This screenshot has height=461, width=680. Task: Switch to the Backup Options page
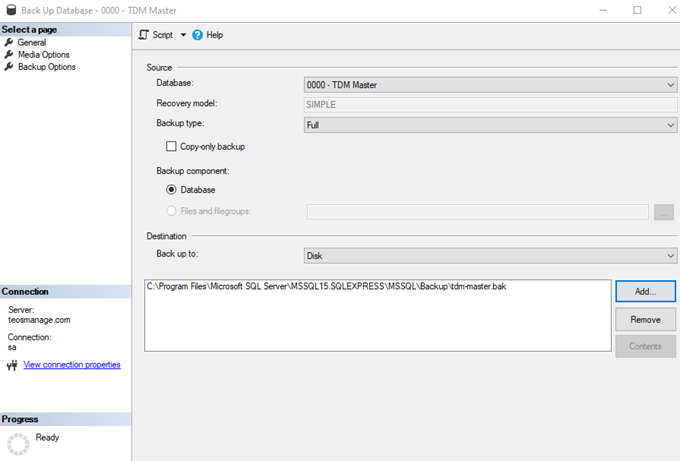pos(46,67)
